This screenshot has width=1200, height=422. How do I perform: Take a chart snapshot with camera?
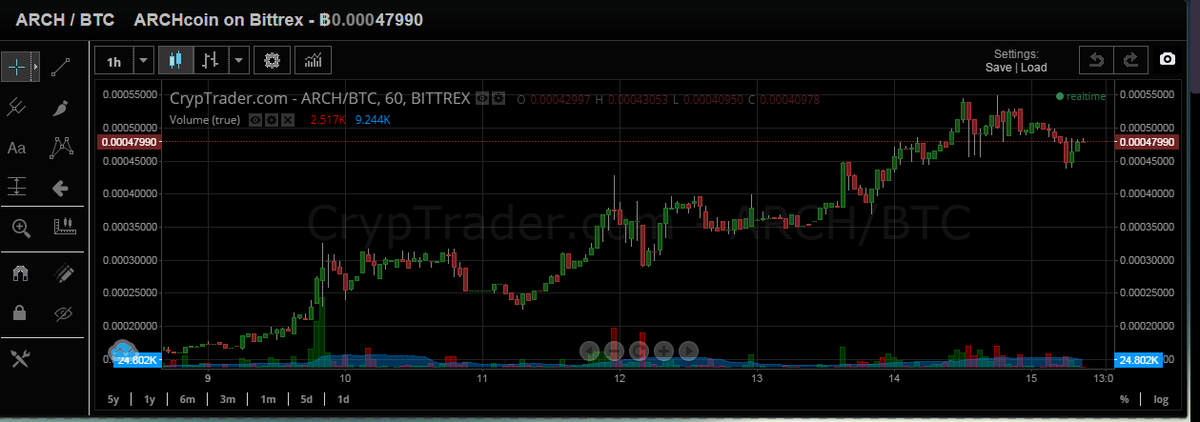(x=1167, y=60)
